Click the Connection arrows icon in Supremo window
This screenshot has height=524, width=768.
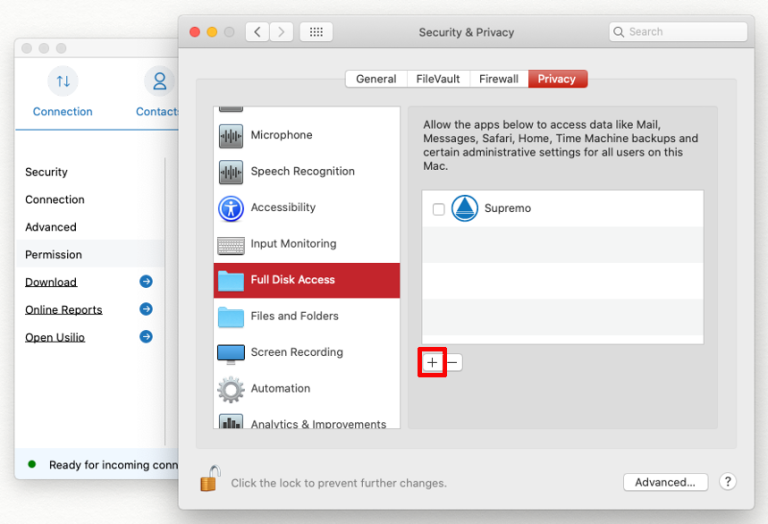pyautogui.click(x=63, y=81)
